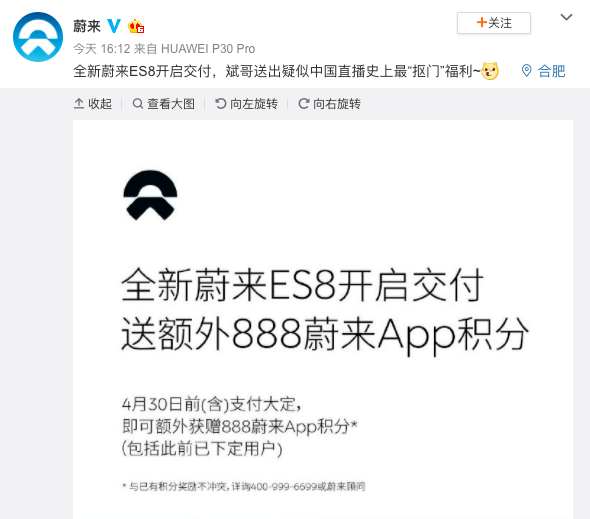The width and height of the screenshot is (590, 519).
Task: Click the magnifier icon beside 查看大图
Action: click(138, 103)
